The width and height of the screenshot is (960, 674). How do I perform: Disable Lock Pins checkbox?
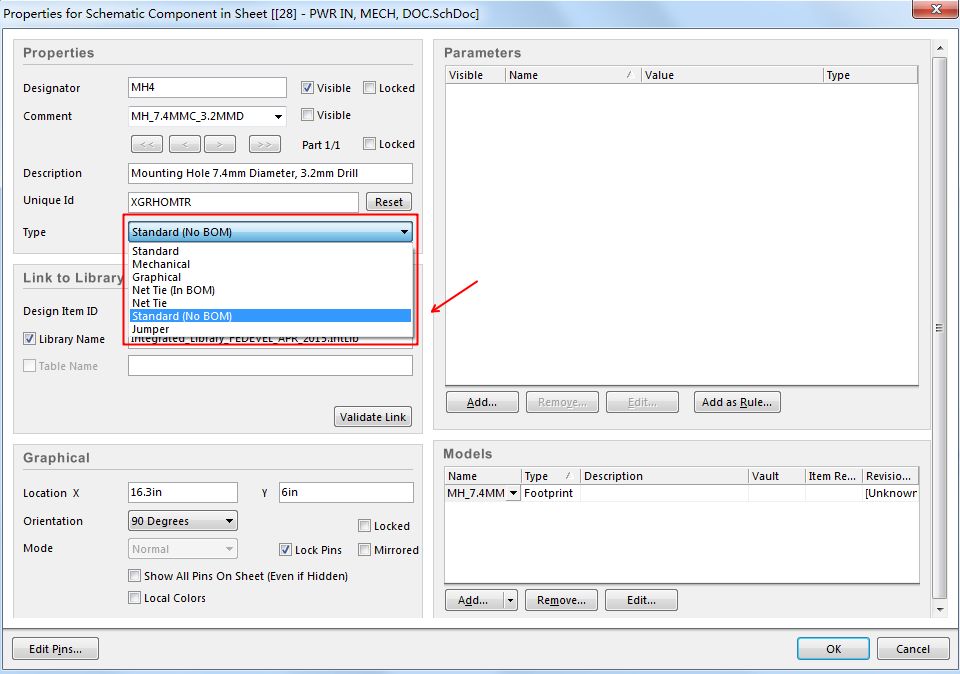[x=285, y=549]
